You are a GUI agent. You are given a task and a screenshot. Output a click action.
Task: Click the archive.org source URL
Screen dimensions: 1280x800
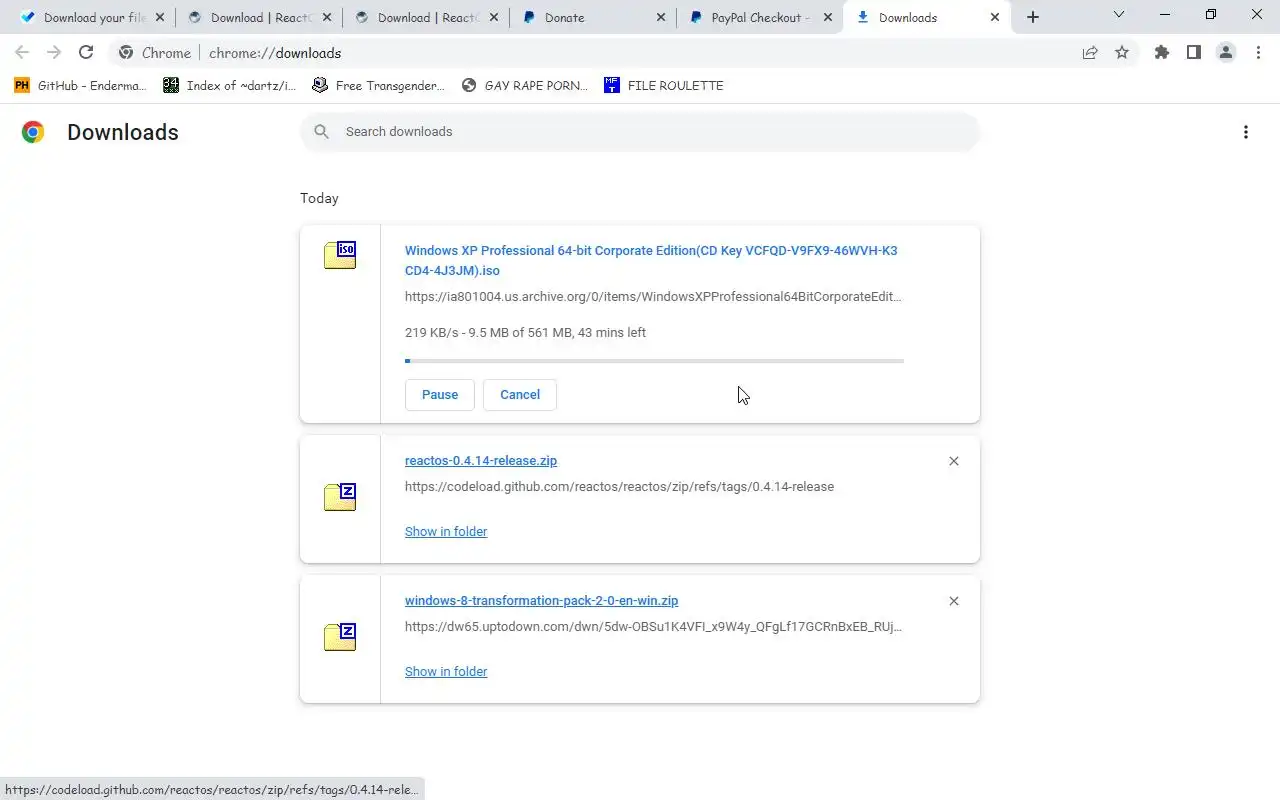click(x=653, y=297)
